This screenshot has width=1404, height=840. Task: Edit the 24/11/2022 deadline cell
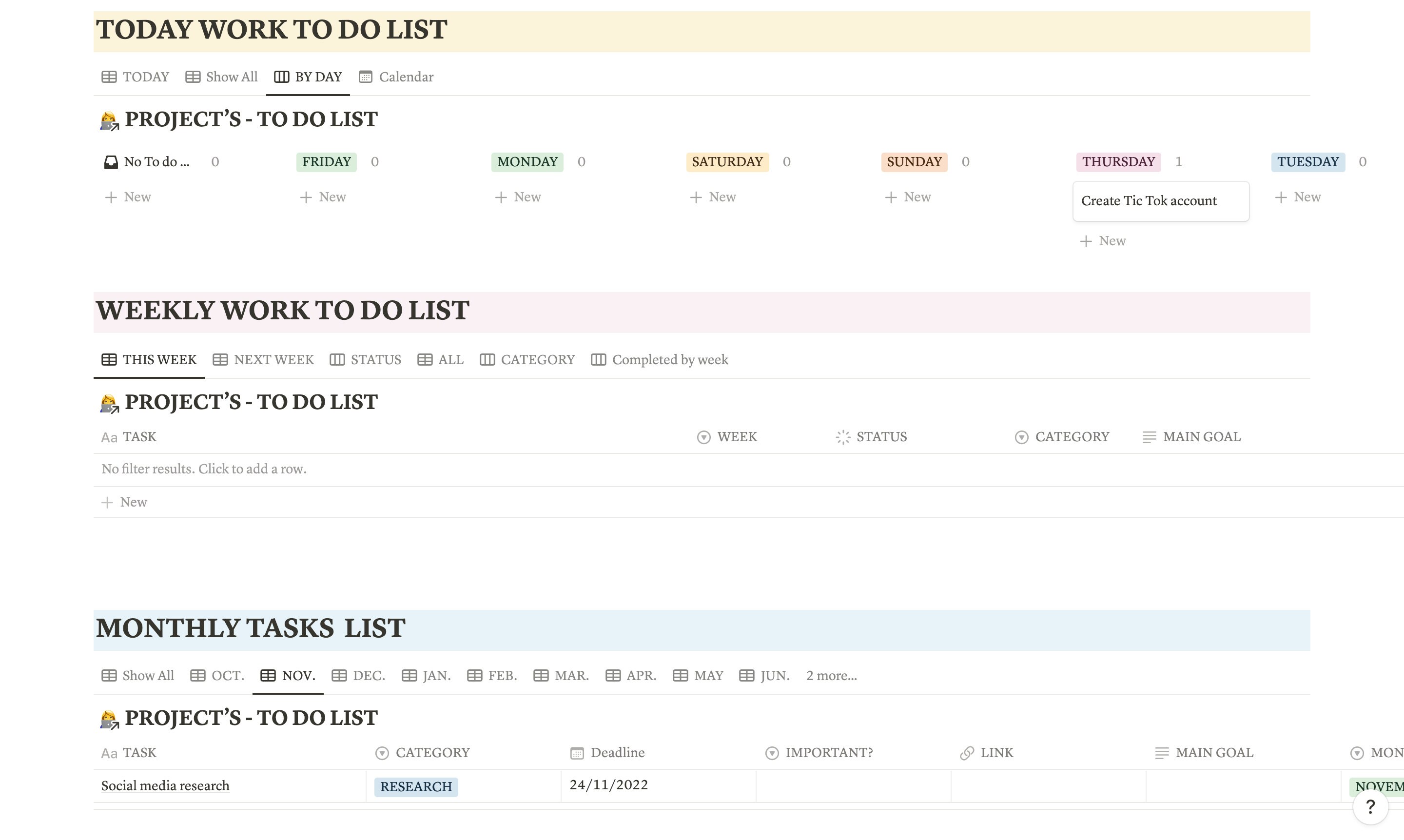[658, 786]
